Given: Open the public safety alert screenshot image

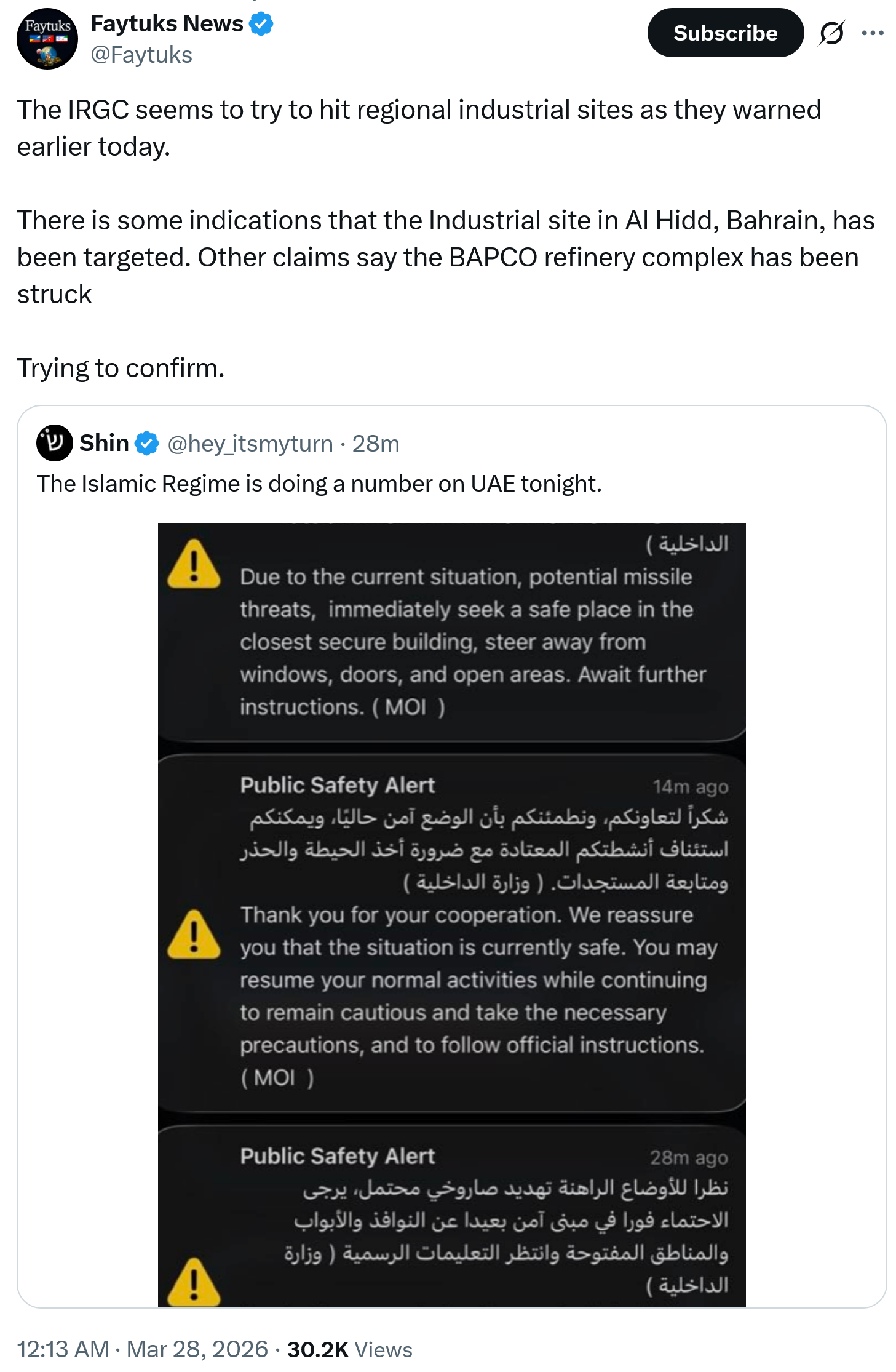Looking at the screenshot, I should 452,915.
